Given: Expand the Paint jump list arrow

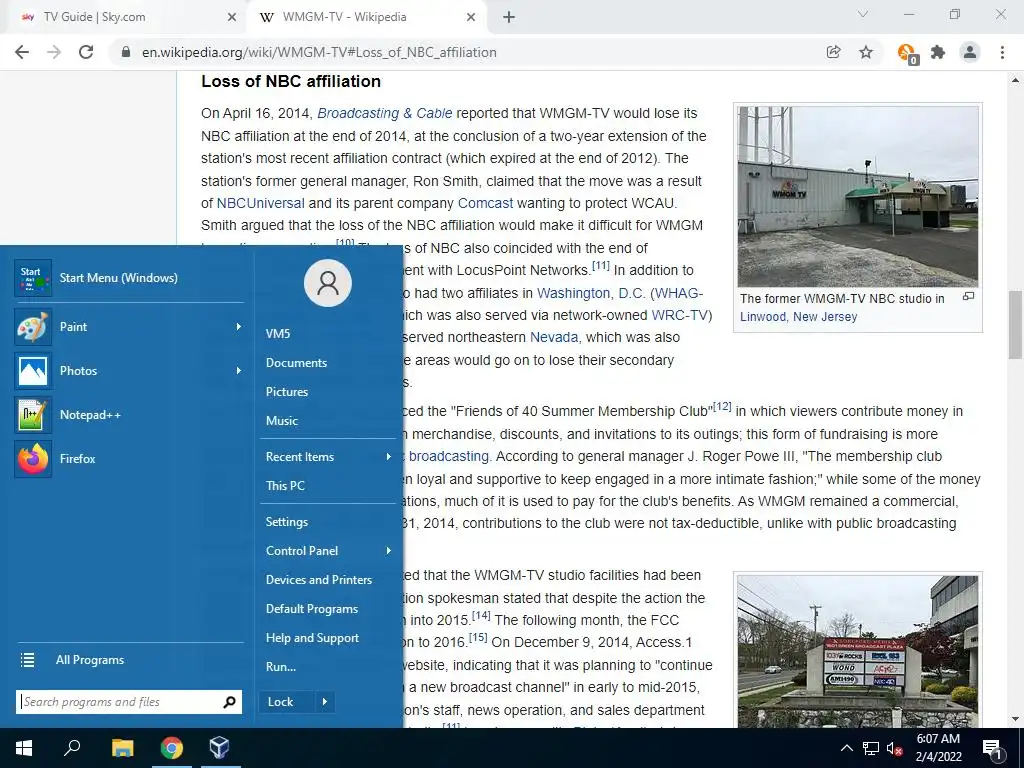Looking at the screenshot, I should 238,327.
